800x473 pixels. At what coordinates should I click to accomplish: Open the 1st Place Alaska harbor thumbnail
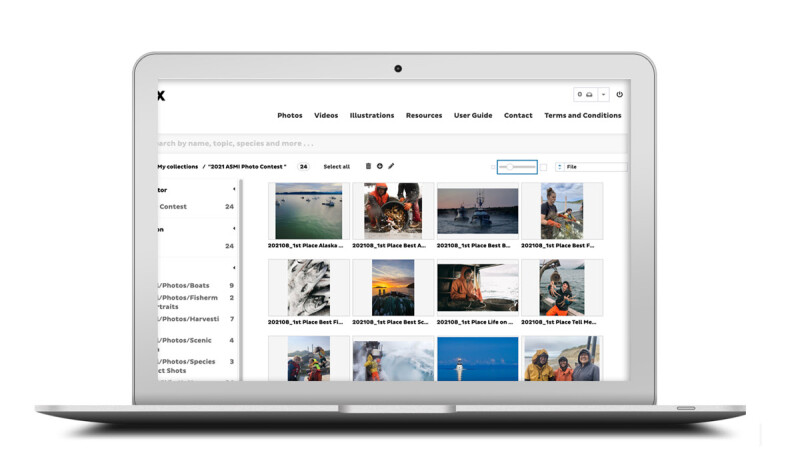[308, 211]
